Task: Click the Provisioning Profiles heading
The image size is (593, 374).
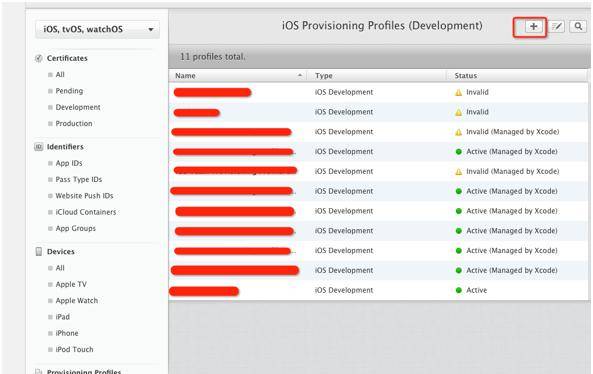Action: 84,371
